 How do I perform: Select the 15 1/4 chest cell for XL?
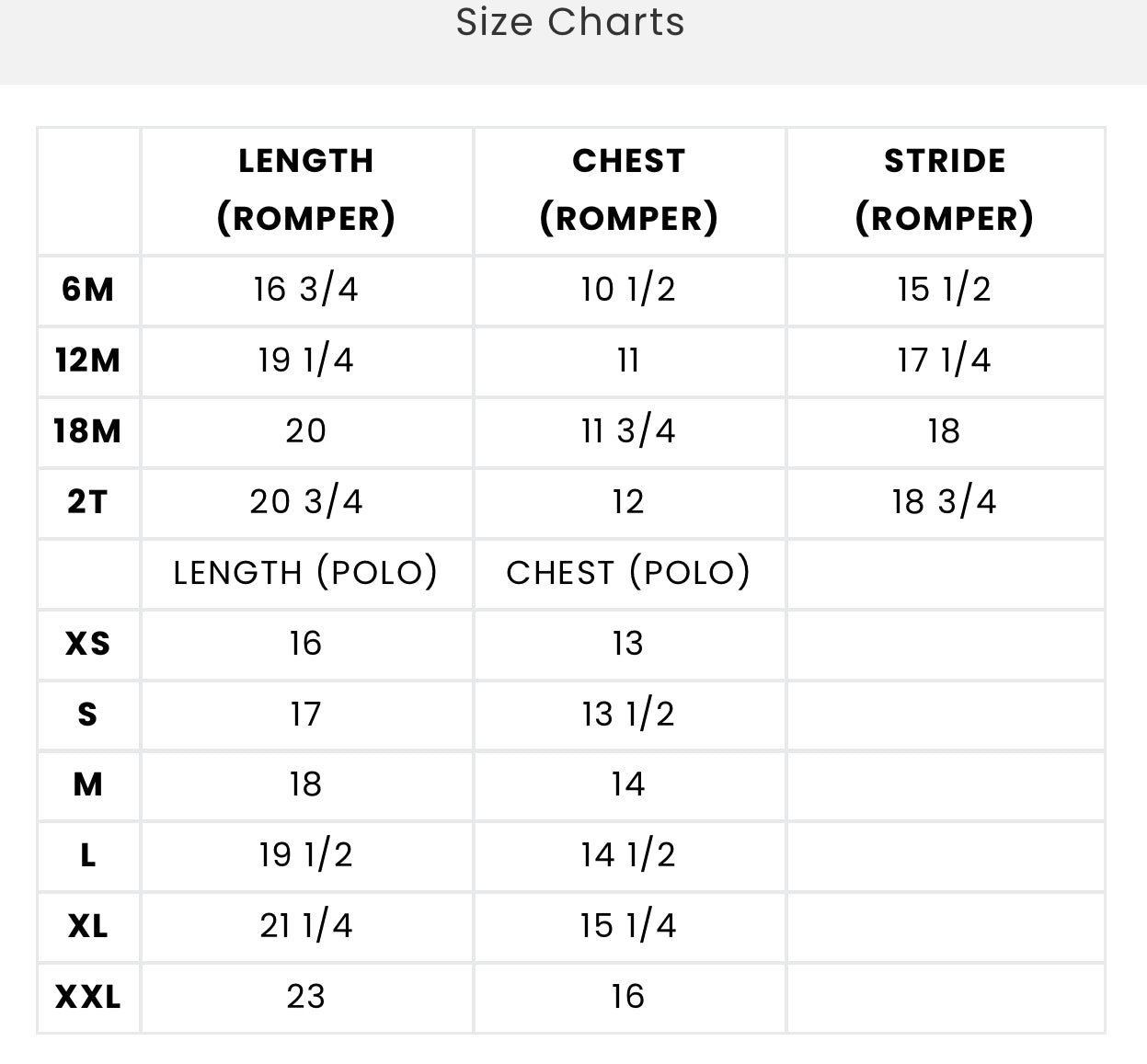[629, 926]
